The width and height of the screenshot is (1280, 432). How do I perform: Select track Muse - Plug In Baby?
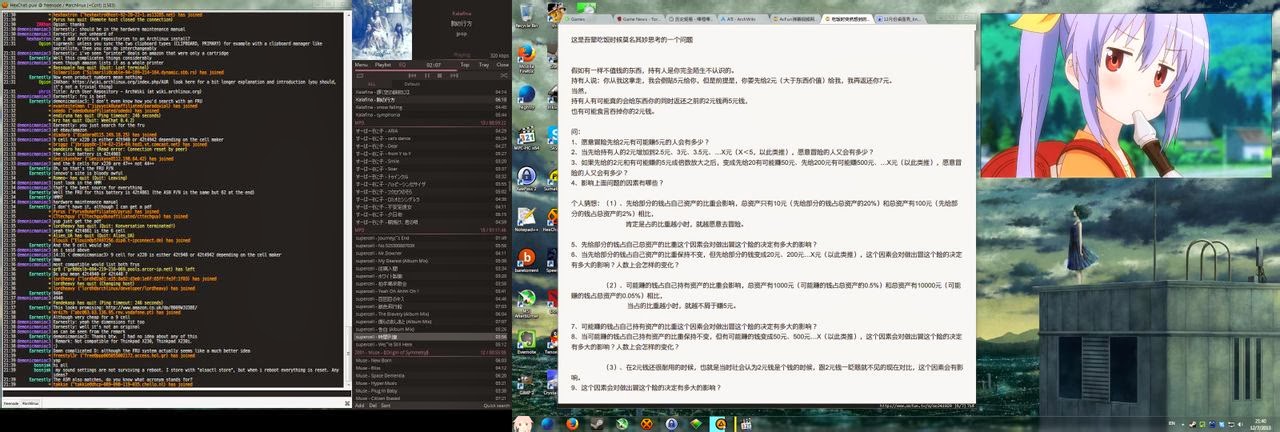(x=432, y=391)
